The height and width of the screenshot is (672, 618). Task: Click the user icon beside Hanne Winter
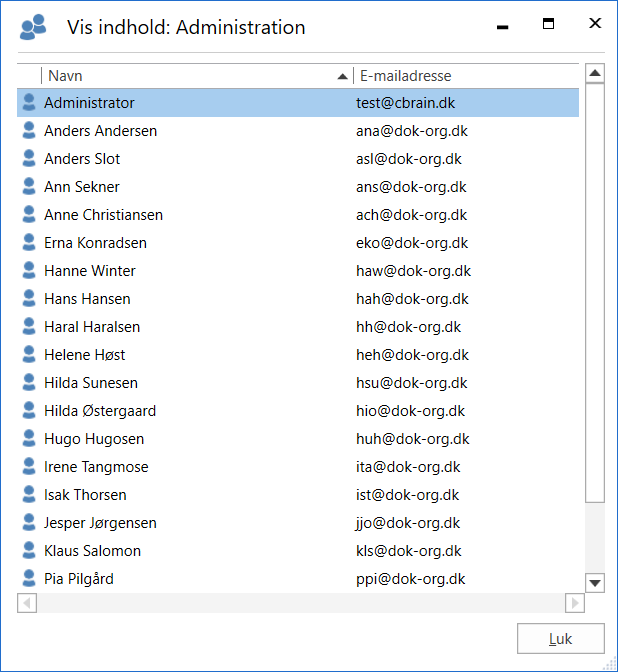click(29, 271)
